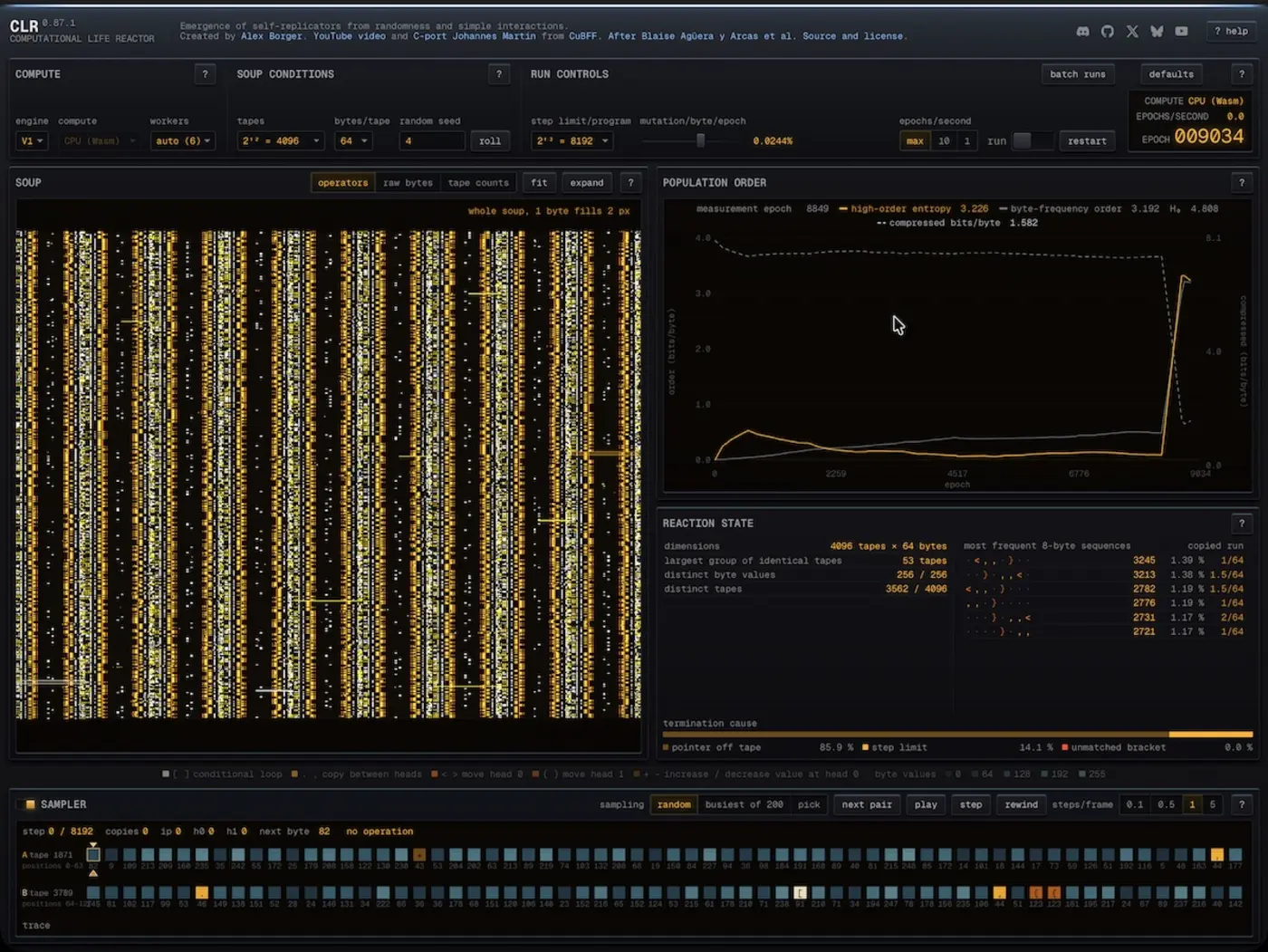
Task: Select pick sampling mode
Action: point(809,804)
